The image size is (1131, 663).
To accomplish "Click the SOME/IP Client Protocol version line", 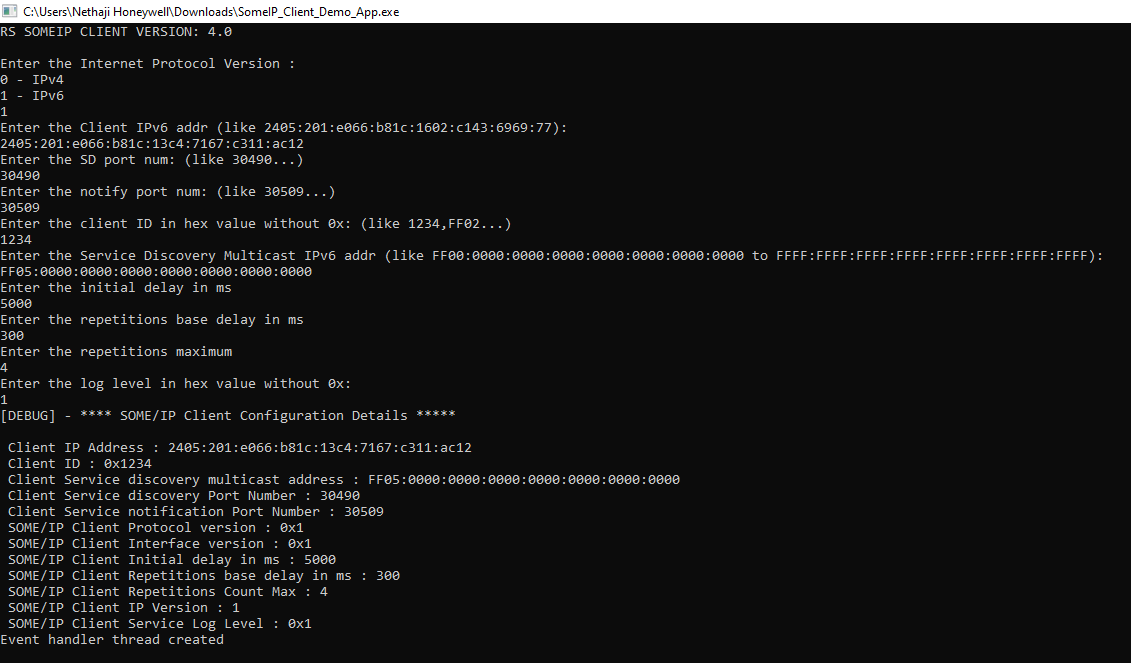I will click(x=156, y=527).
